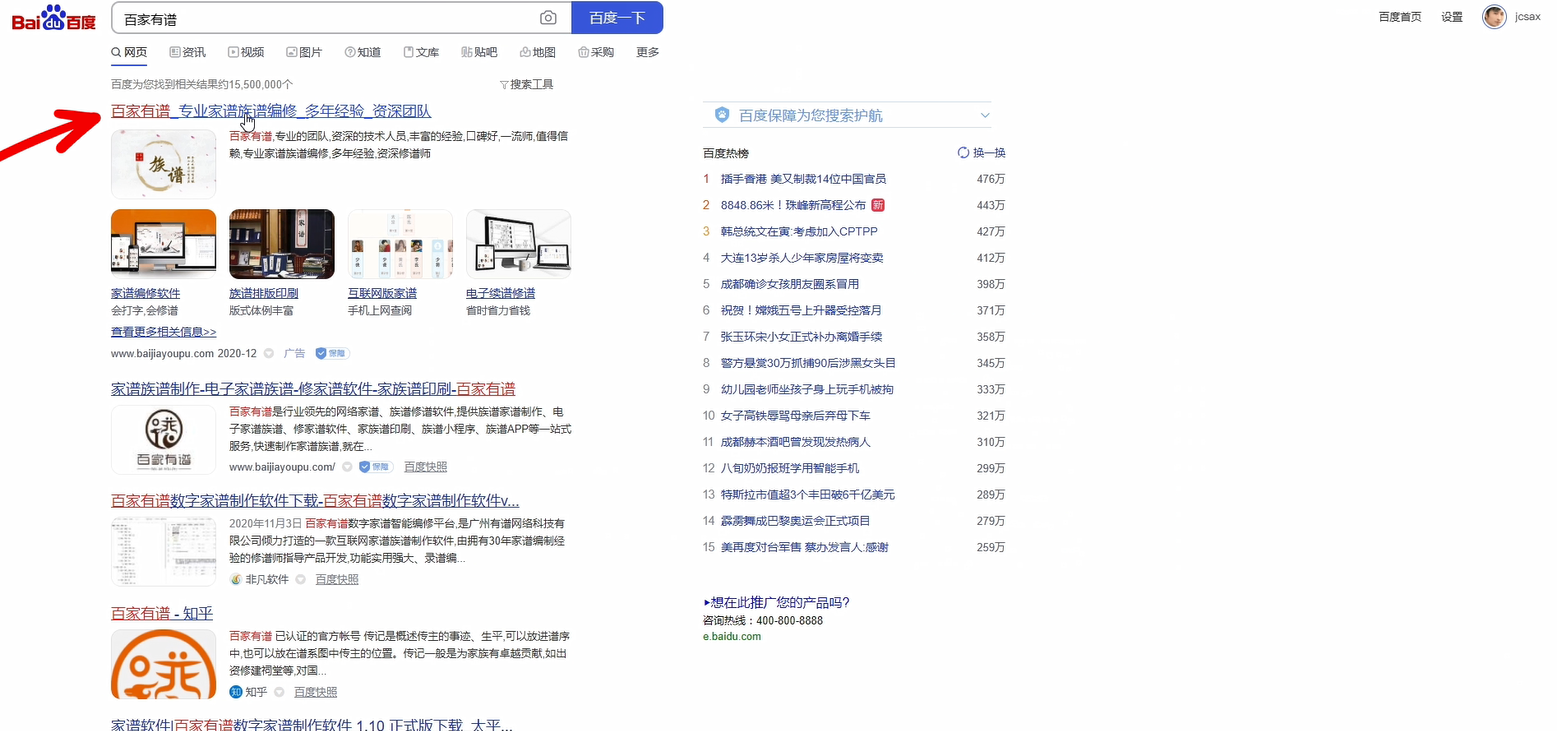The image size is (1558, 731).
Task: Switch to the 贴吧 tab
Action: (479, 52)
